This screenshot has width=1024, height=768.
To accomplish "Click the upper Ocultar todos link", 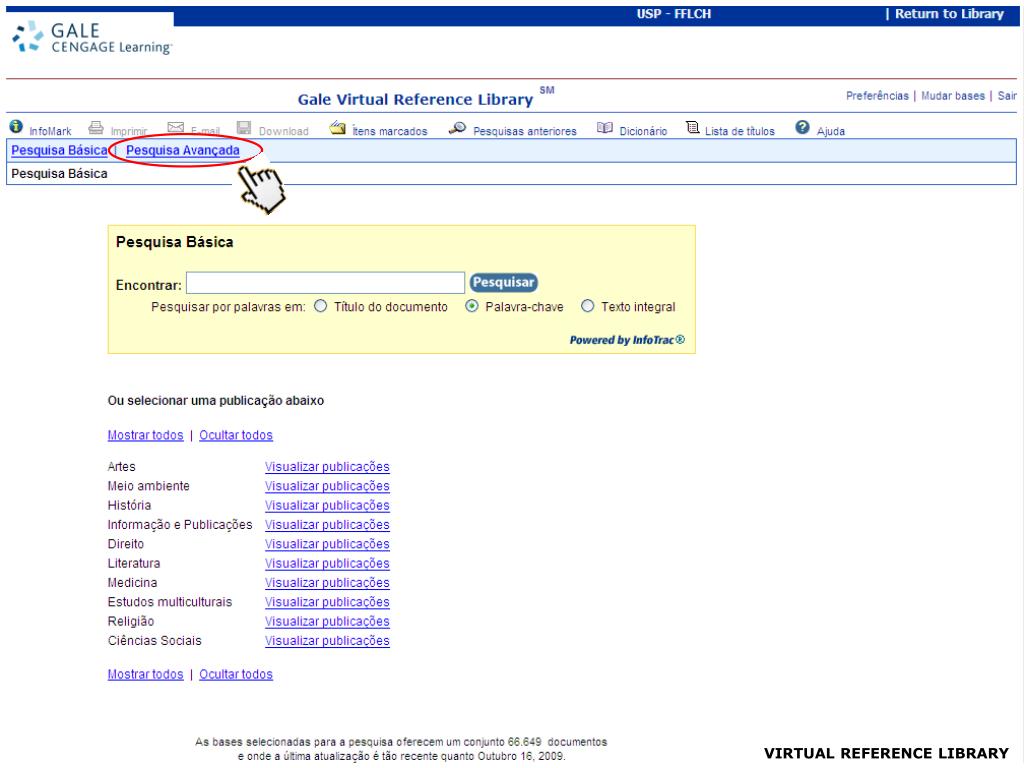I will 236,435.
